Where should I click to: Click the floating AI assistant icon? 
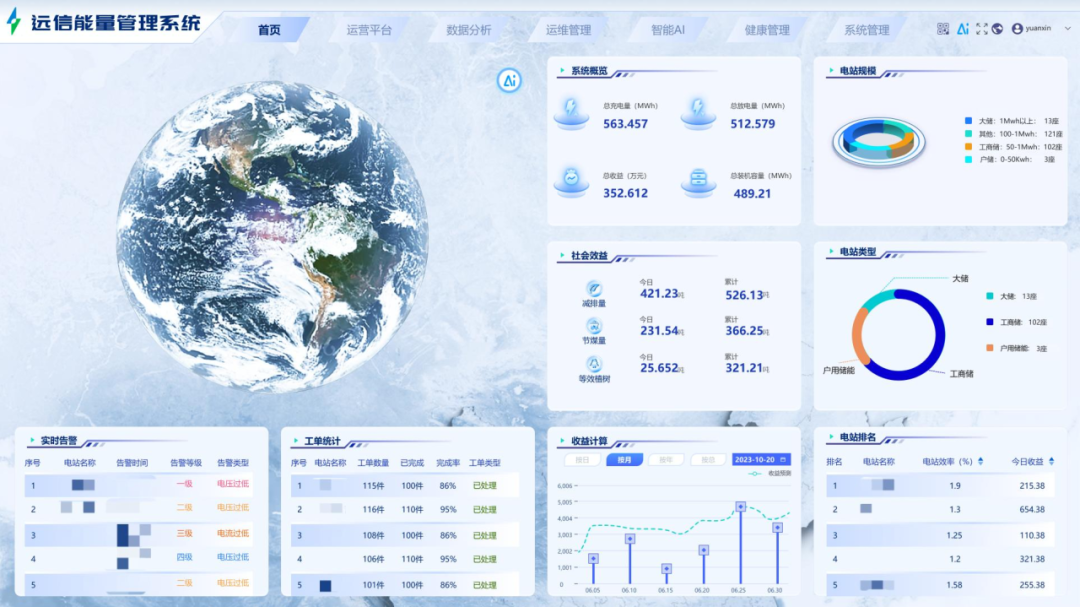510,81
